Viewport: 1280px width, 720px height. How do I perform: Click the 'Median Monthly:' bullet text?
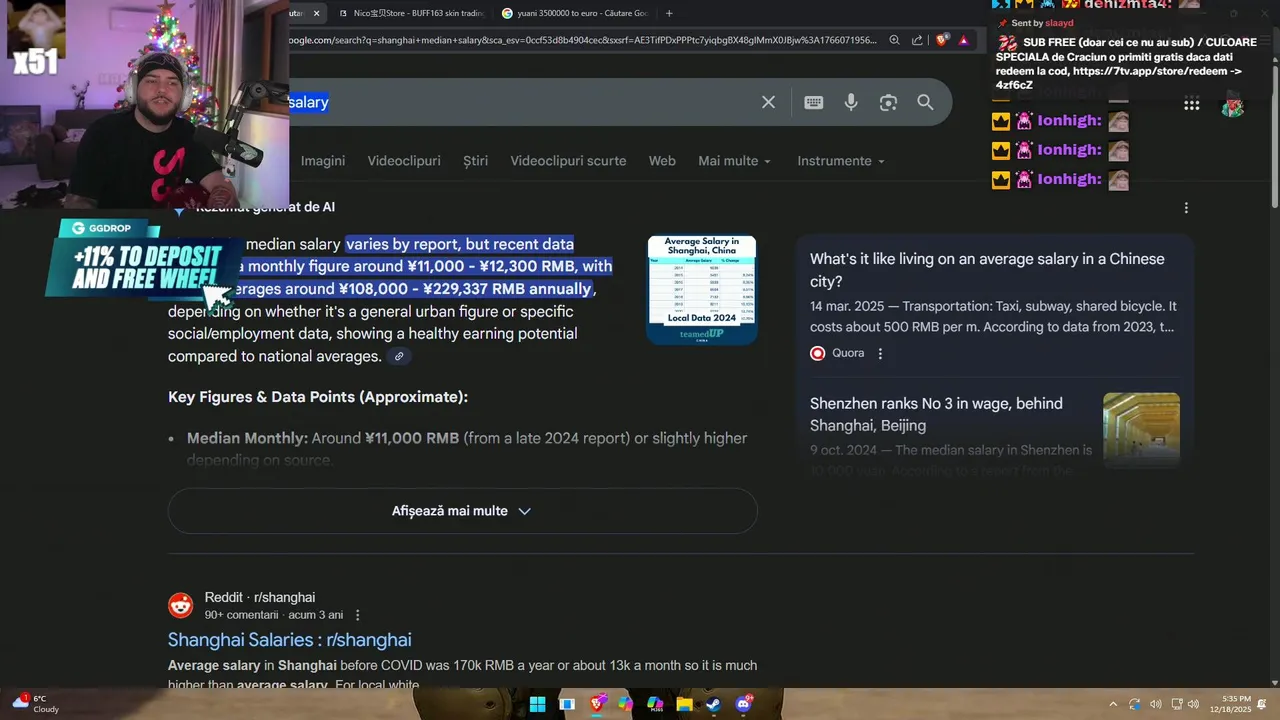click(x=247, y=438)
